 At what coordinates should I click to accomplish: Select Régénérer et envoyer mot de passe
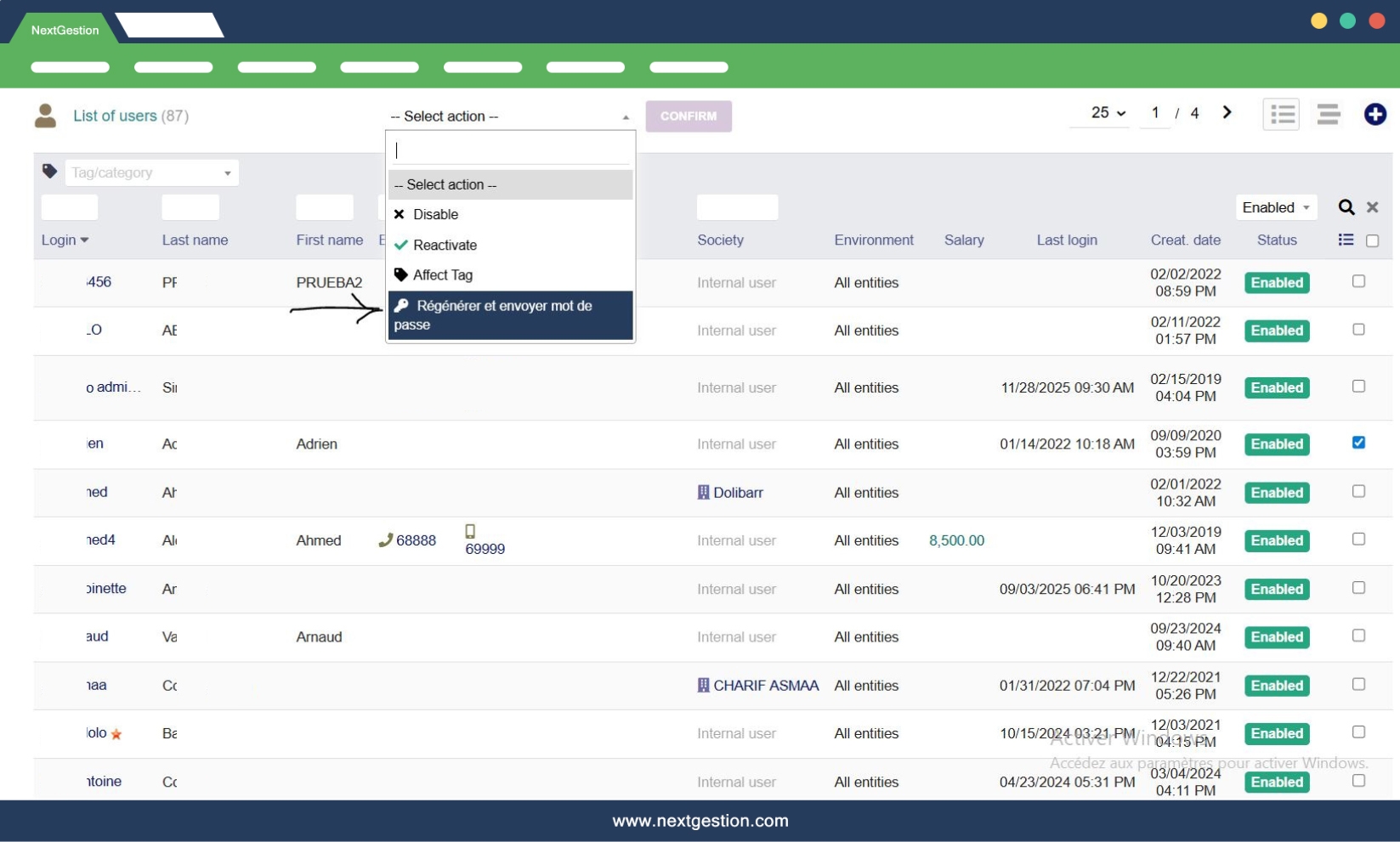pos(509,315)
